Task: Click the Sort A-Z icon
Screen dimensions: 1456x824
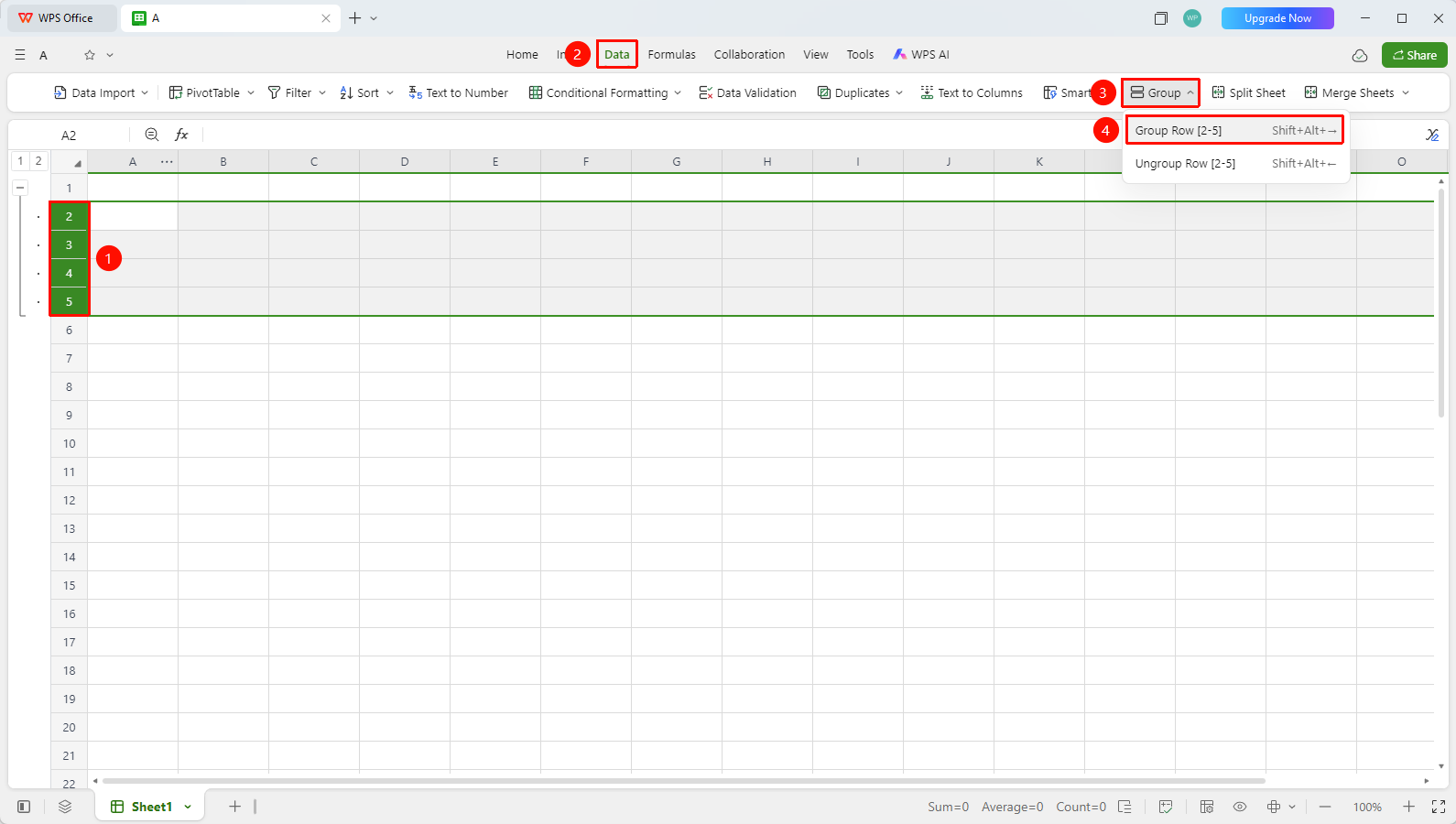Action: click(346, 92)
